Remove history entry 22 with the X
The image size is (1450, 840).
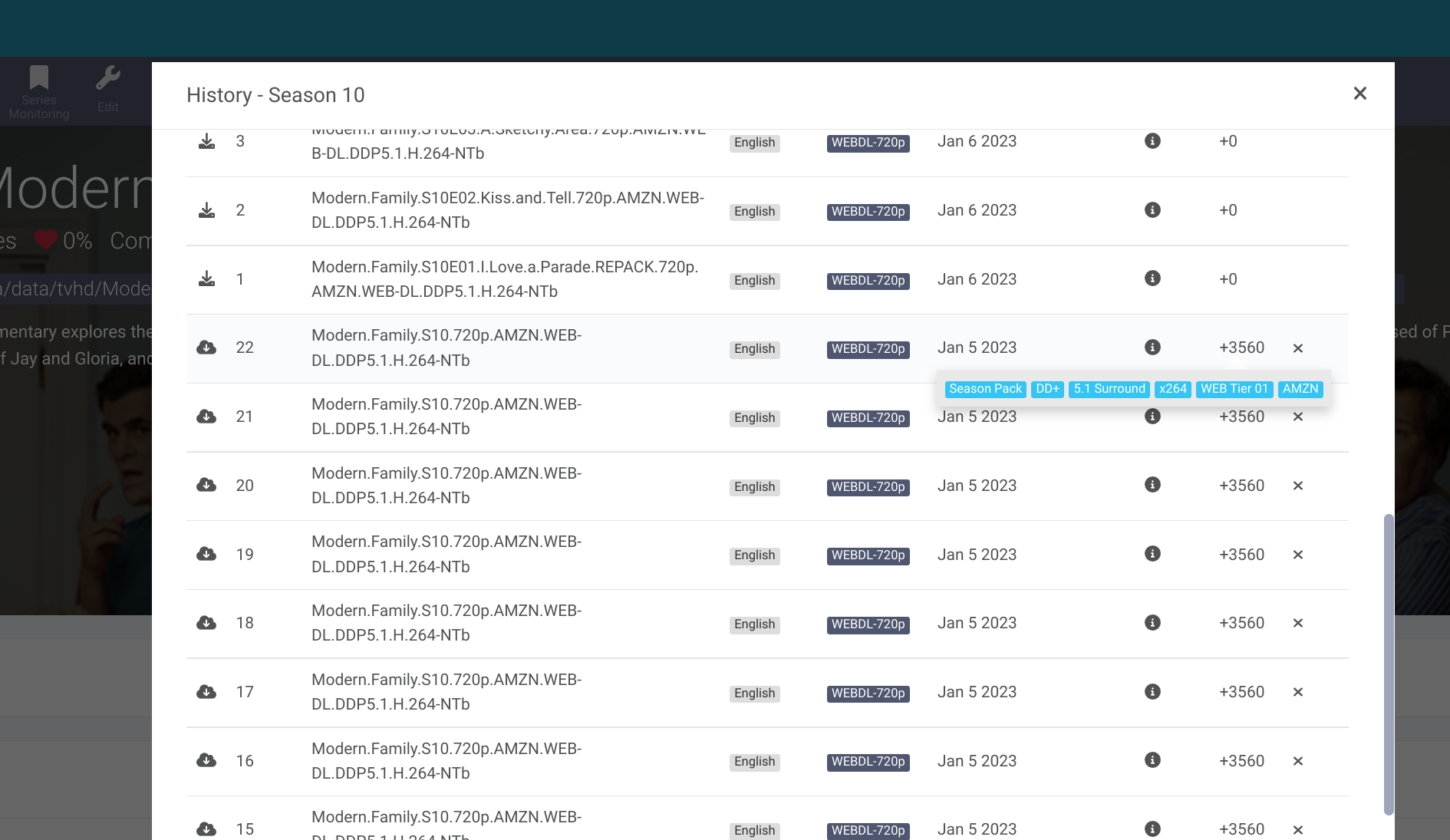click(x=1297, y=348)
